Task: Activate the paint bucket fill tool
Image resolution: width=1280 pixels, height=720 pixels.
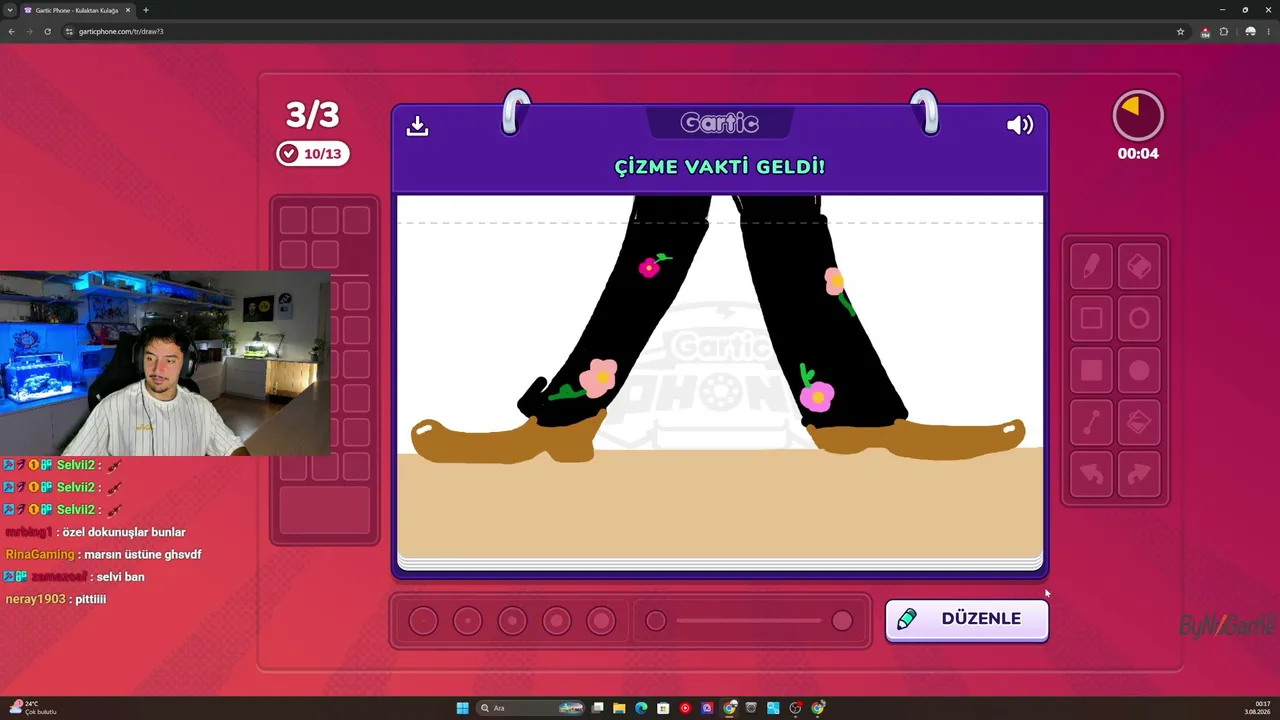Action: tap(1139, 423)
